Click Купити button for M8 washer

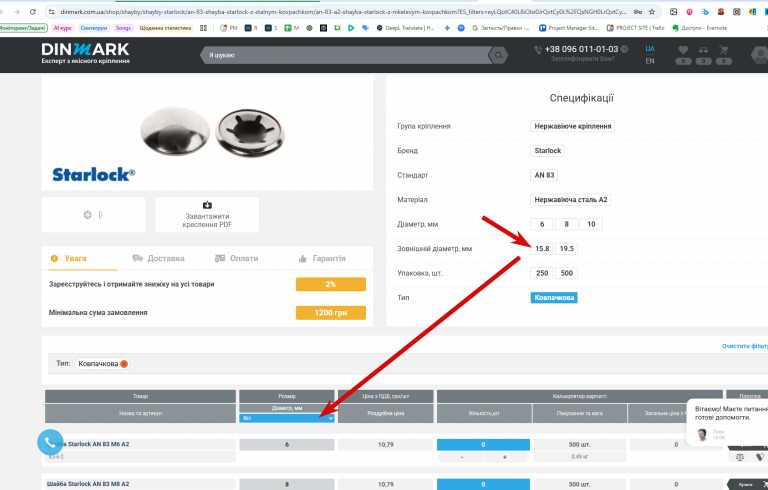747,484
